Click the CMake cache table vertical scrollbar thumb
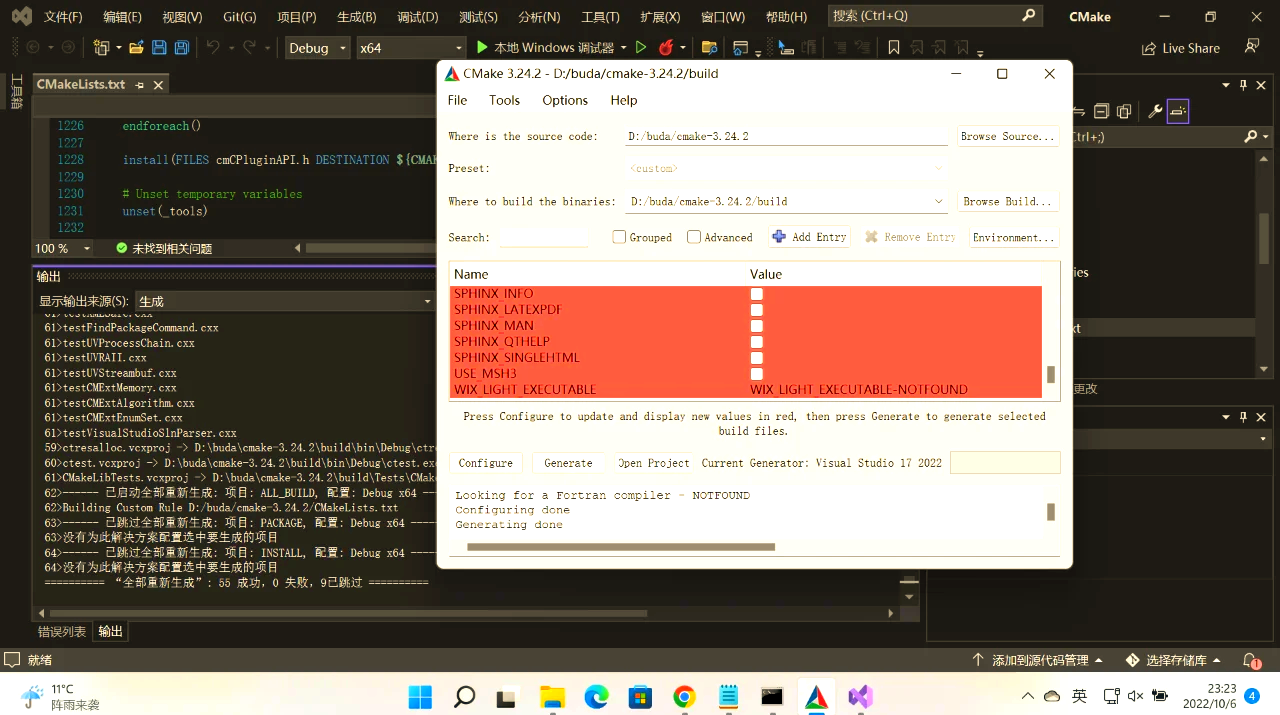Image resolution: width=1280 pixels, height=715 pixels. tap(1051, 375)
